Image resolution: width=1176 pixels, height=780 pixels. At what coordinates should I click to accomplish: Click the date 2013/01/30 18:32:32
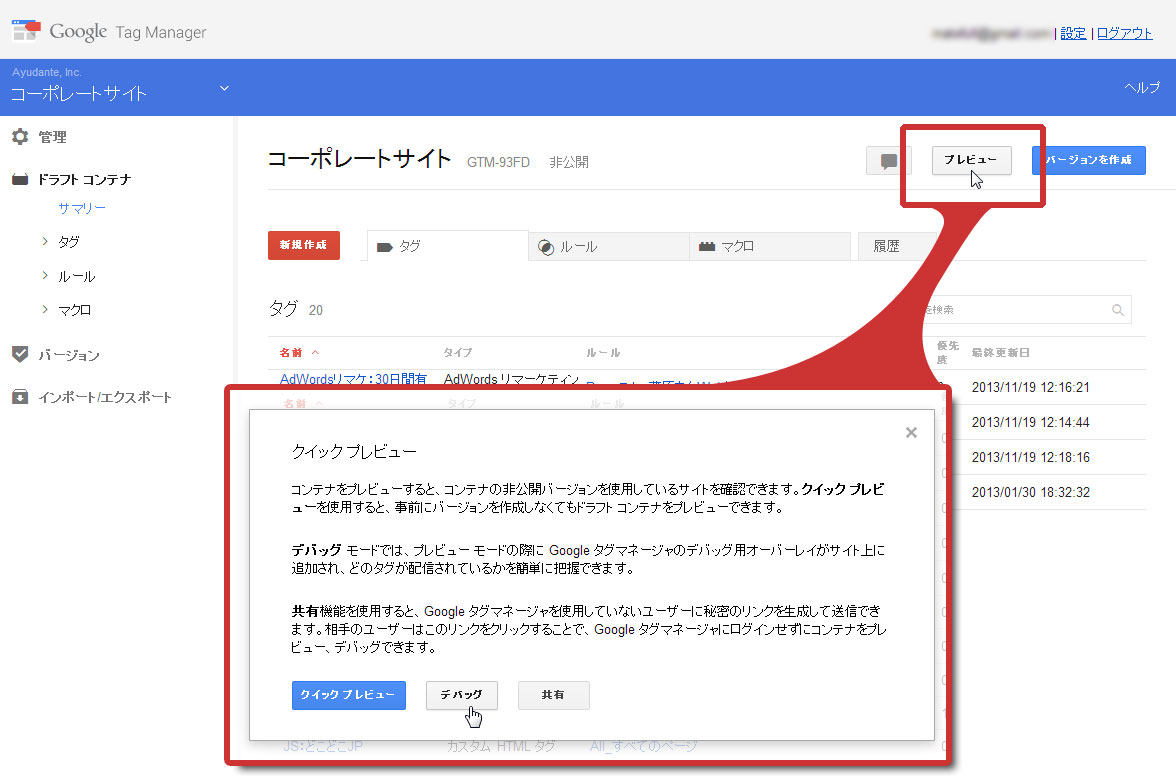click(1030, 492)
